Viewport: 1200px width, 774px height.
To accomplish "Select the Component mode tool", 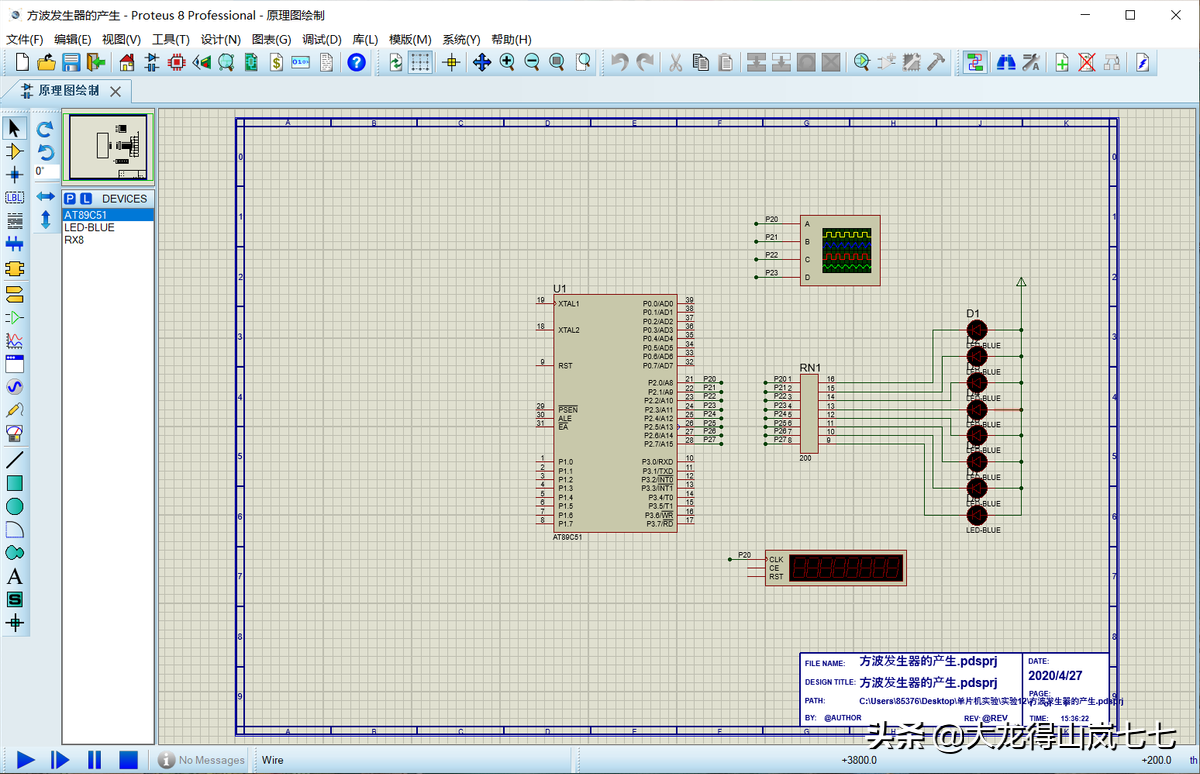I will (x=14, y=151).
